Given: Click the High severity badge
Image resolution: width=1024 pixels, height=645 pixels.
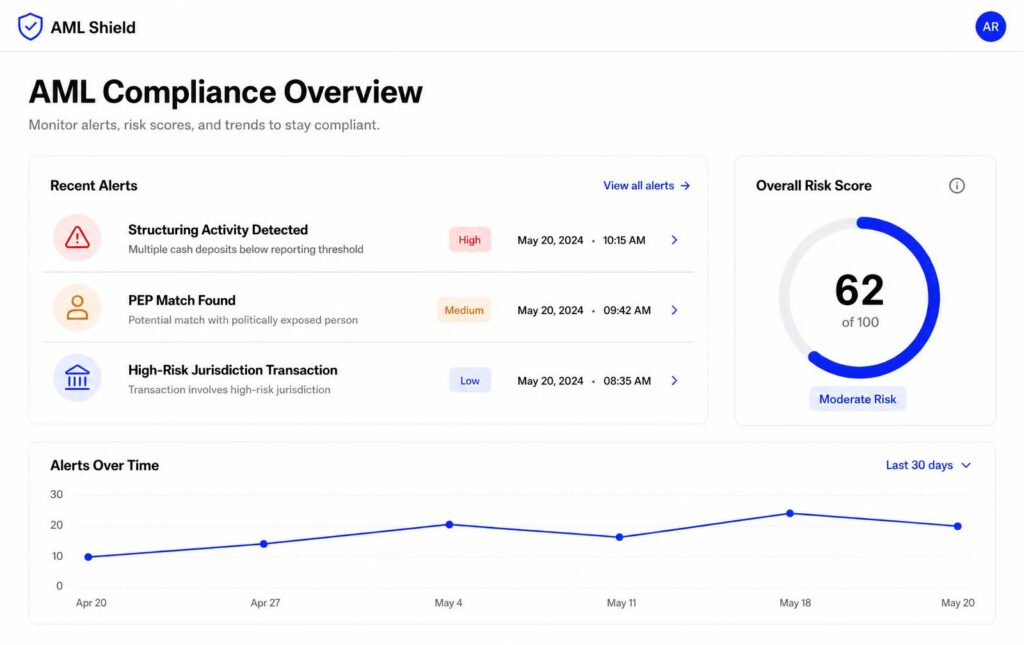Looking at the screenshot, I should pyautogui.click(x=470, y=240).
